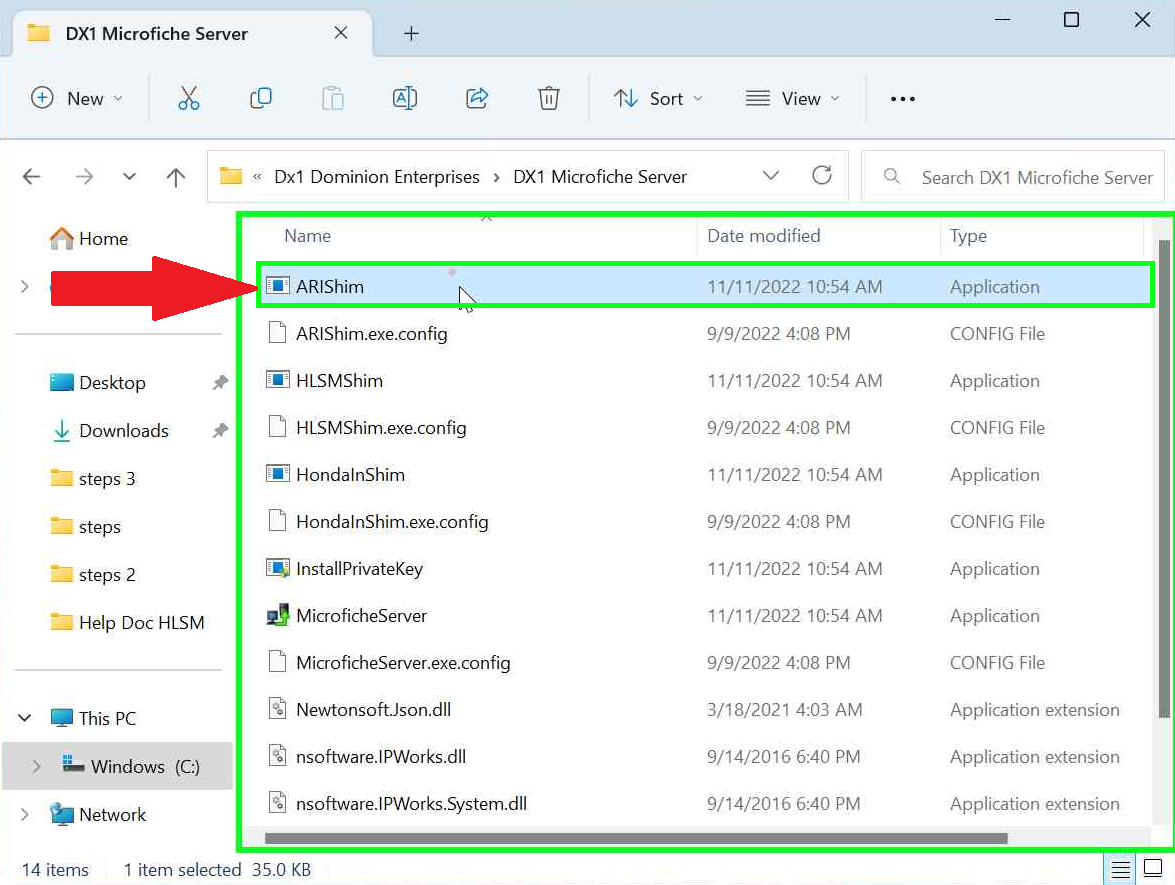Click the MicroficheServer application icon
Viewport: 1175px width, 885px height.
[x=278, y=615]
